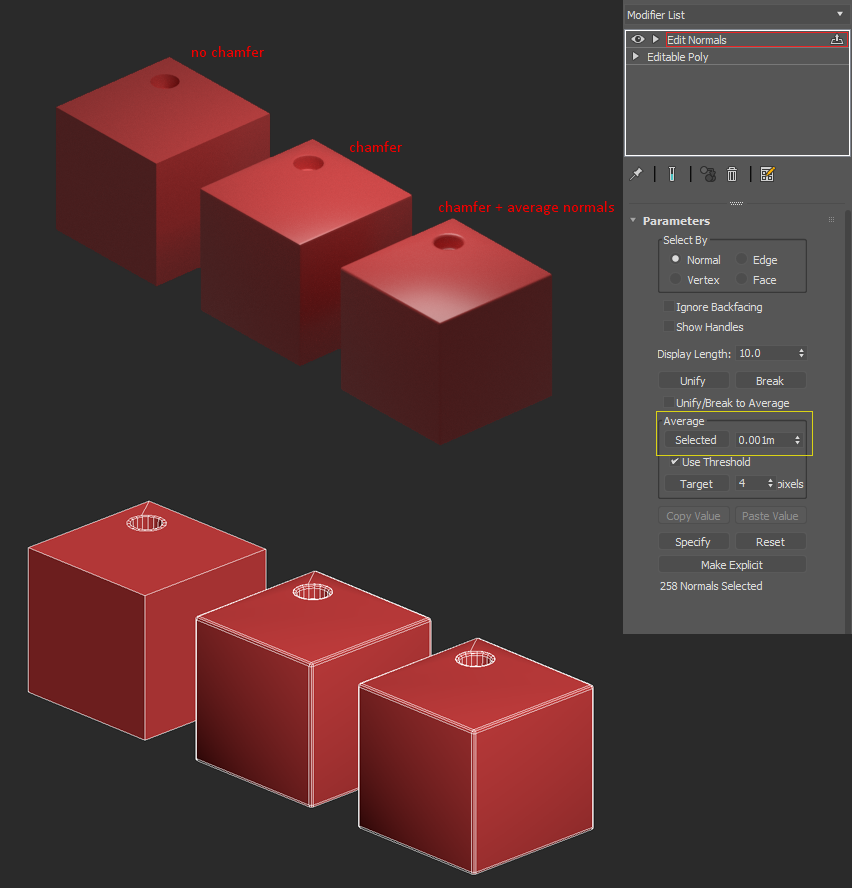The width and height of the screenshot is (852, 888).
Task: Click 258 Normals Selected status text
Action: tap(711, 586)
